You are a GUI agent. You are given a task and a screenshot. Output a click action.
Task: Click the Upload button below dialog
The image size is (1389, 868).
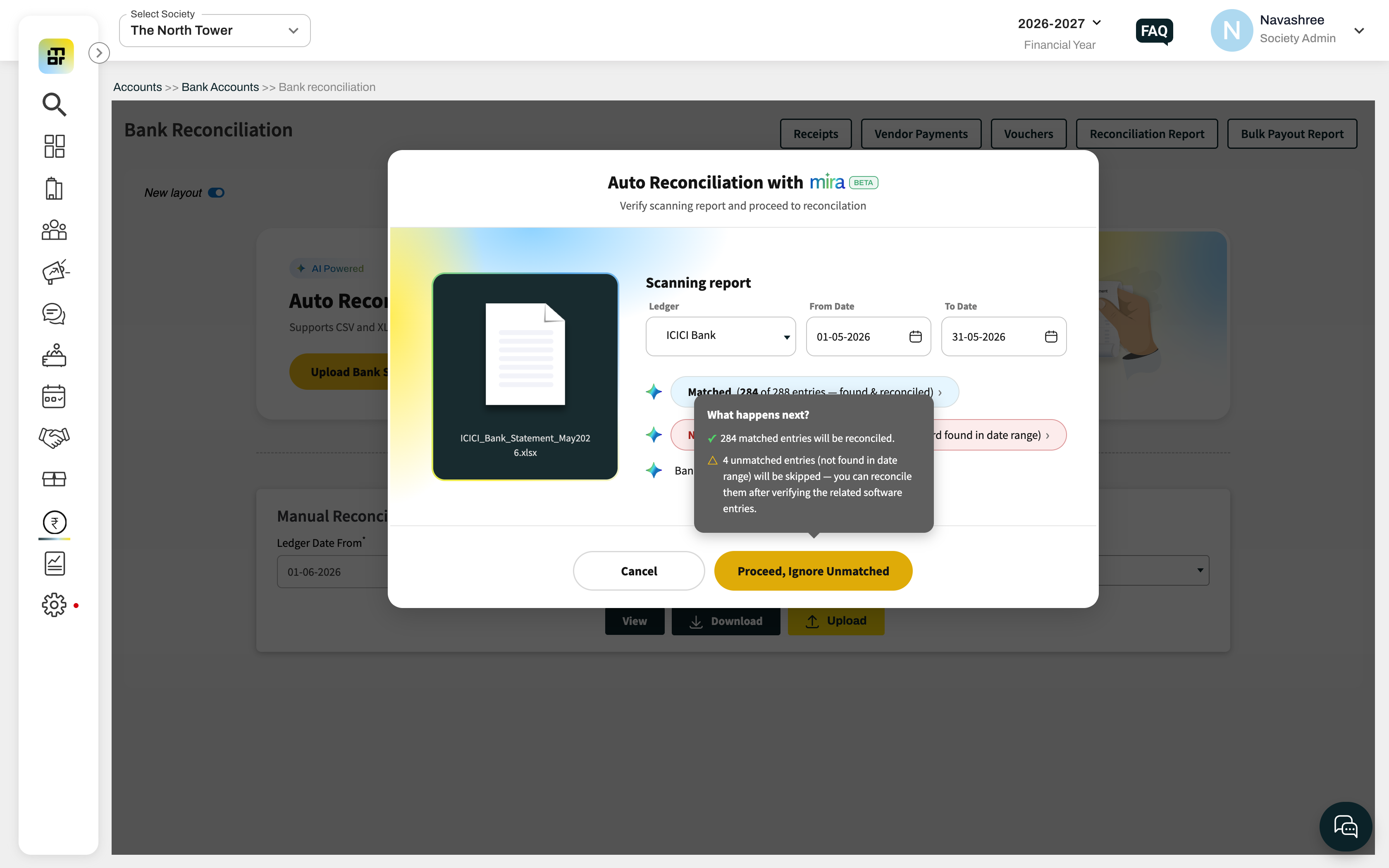[836, 621]
